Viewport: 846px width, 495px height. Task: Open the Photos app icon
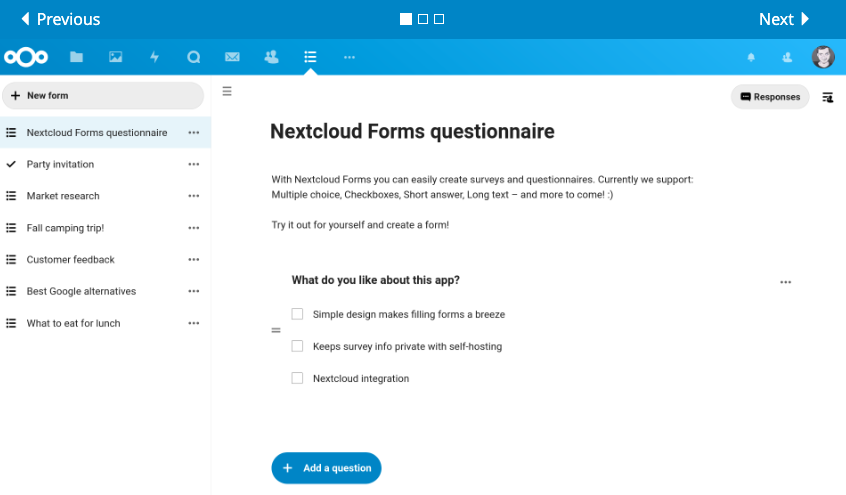pos(115,57)
